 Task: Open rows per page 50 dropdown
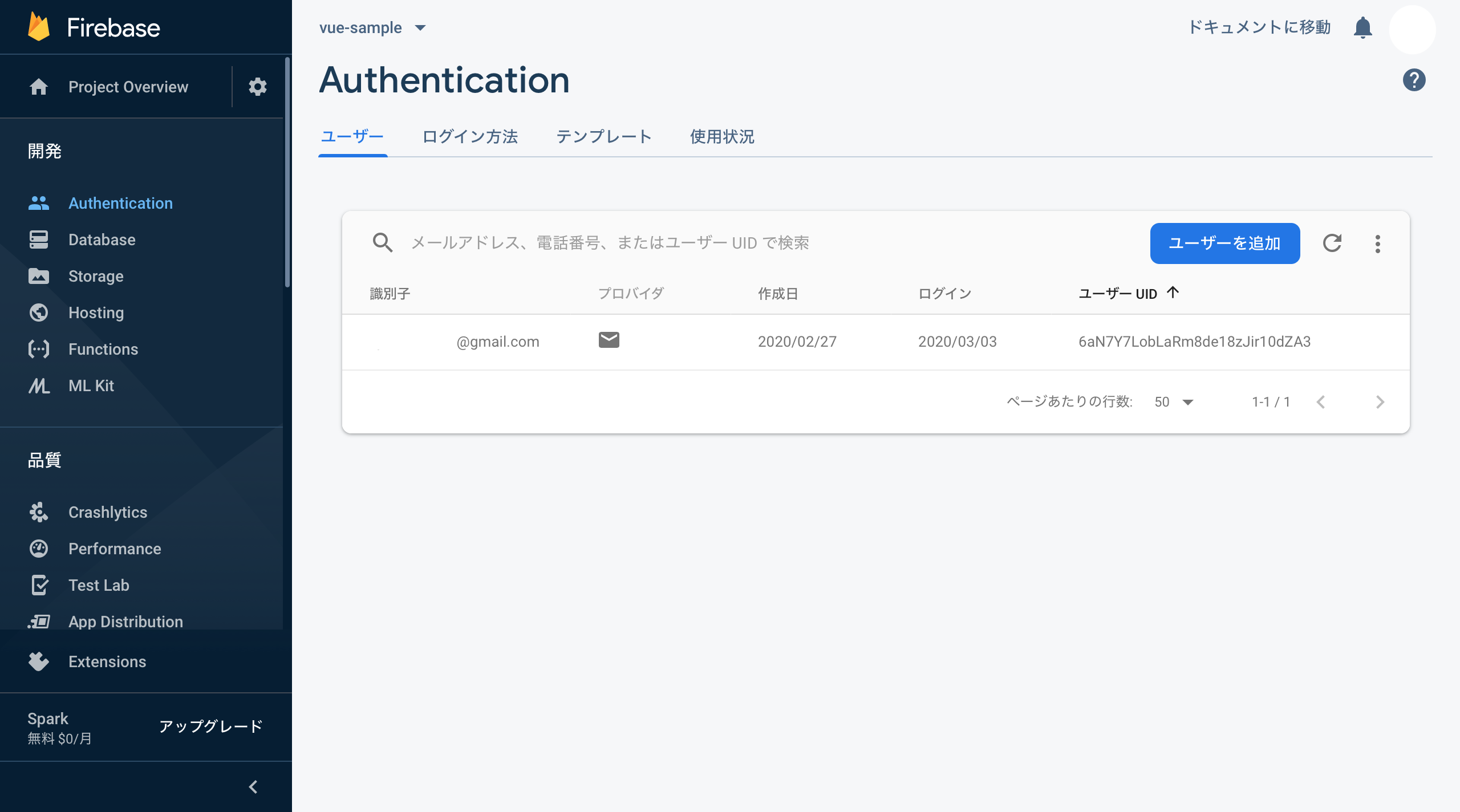point(1174,402)
